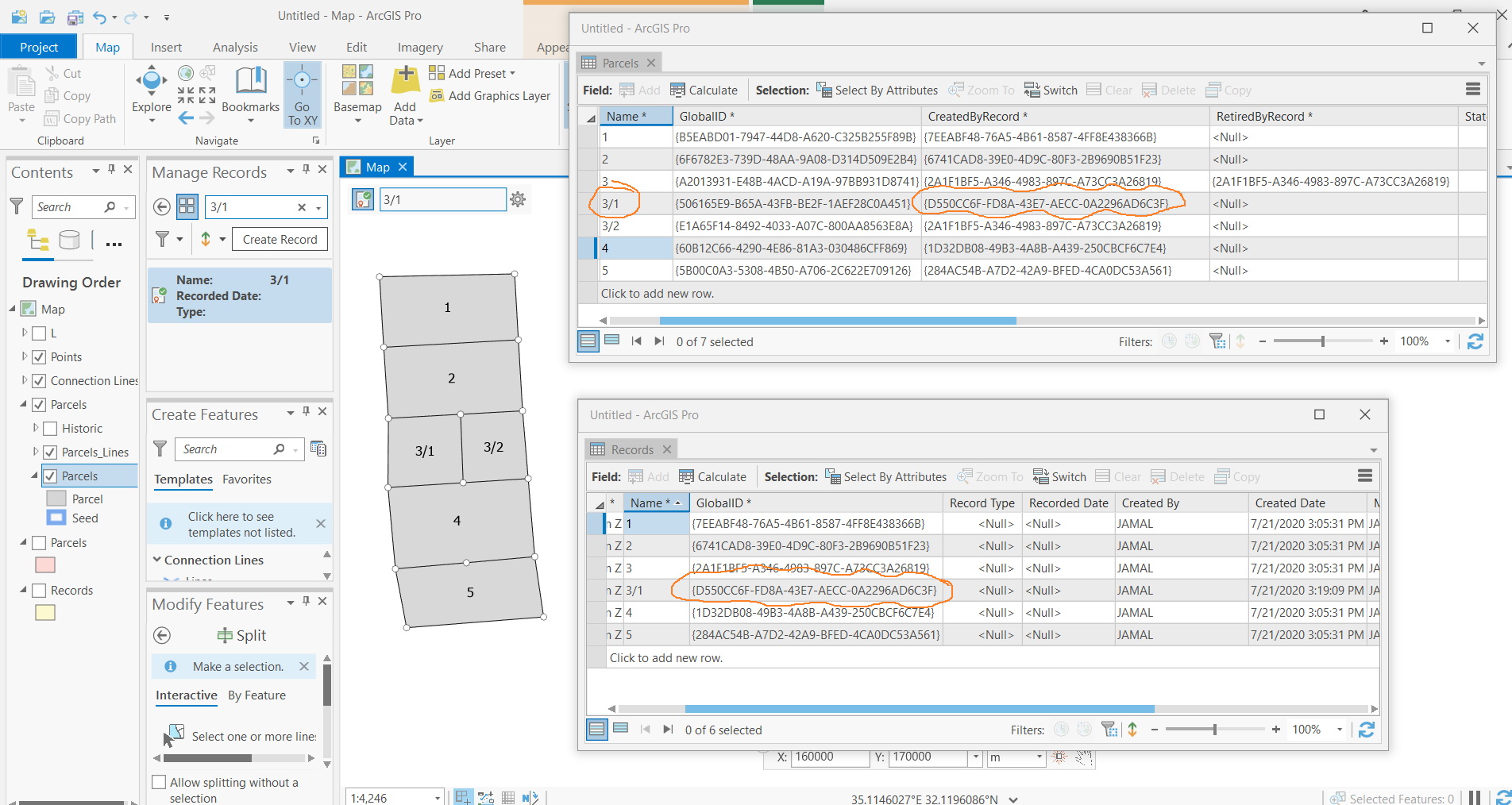Toggle the Connection Lines layer checkbox
1512x805 pixels.
(39, 381)
